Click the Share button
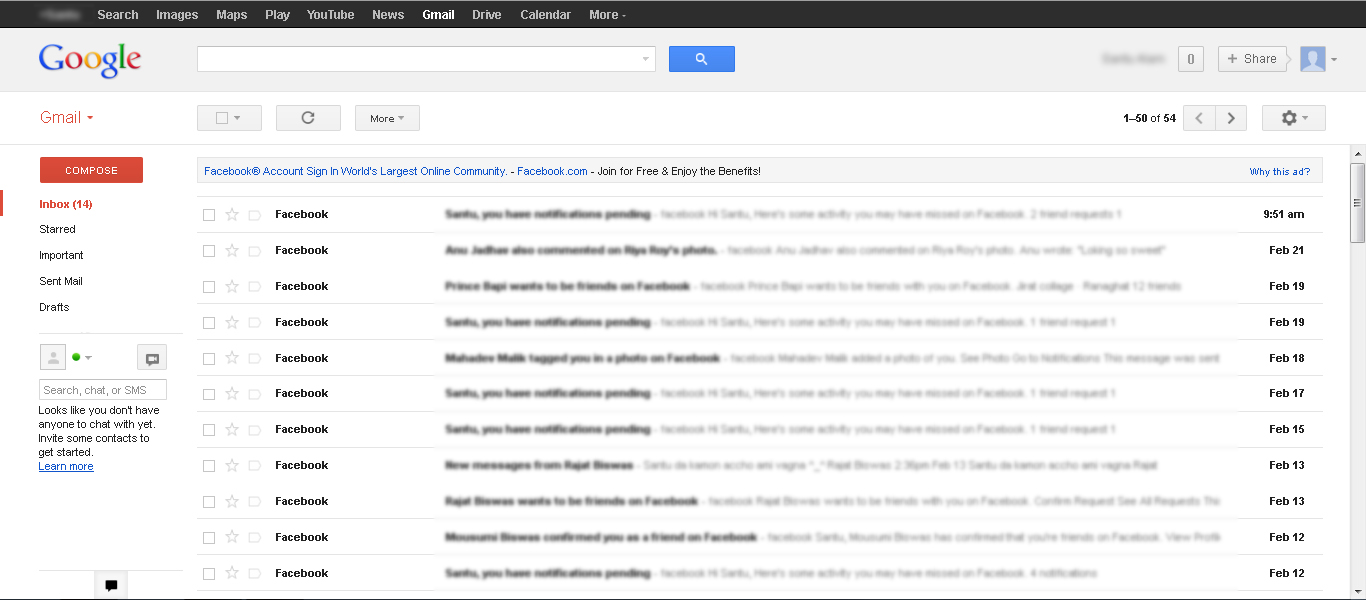Image resolution: width=1366 pixels, height=600 pixels. coord(1252,59)
